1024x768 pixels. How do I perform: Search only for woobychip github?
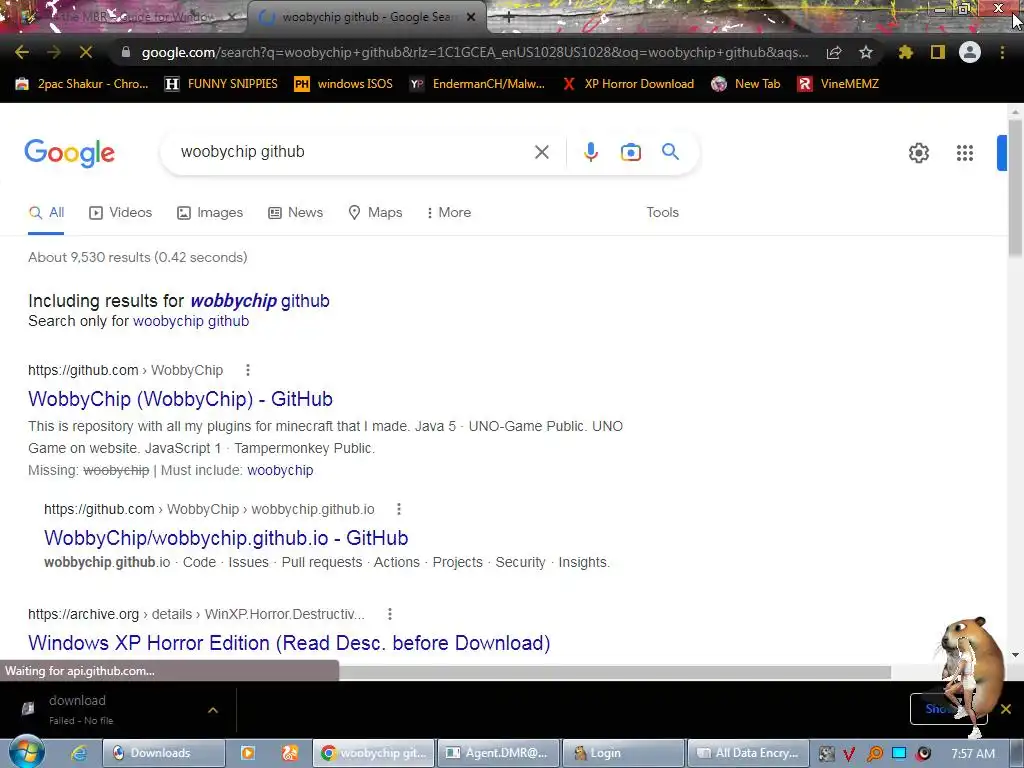tap(191, 321)
